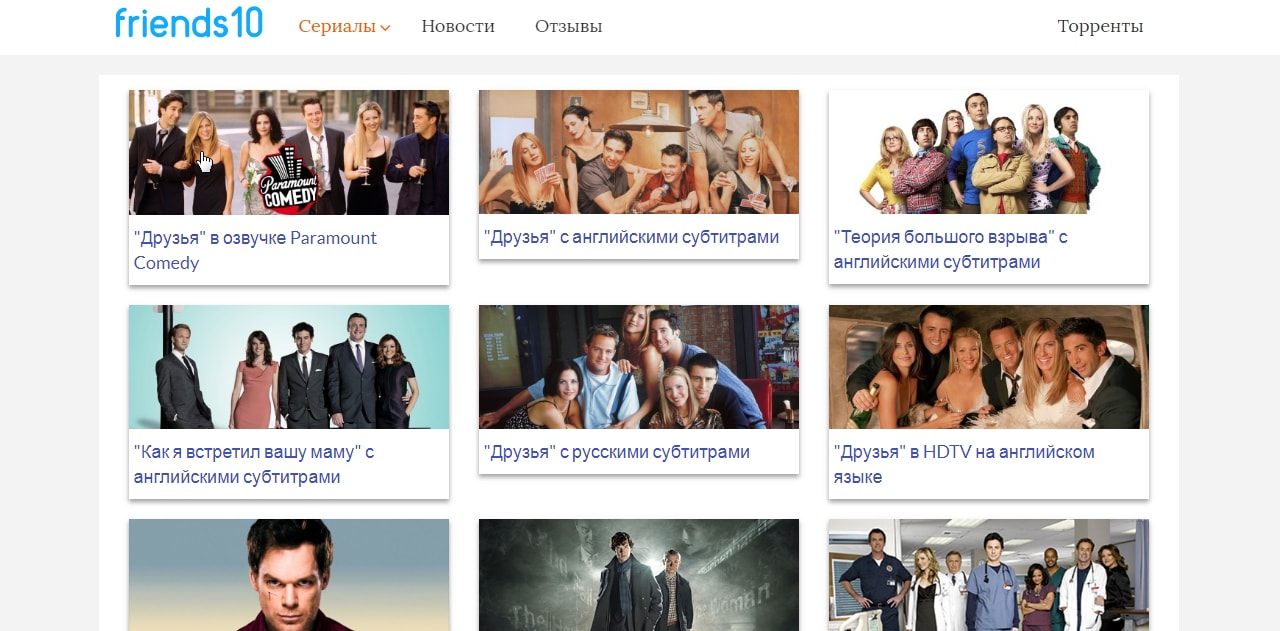Select the Scrubs hospital cast thumbnail
The width and height of the screenshot is (1280, 631).
(x=988, y=575)
